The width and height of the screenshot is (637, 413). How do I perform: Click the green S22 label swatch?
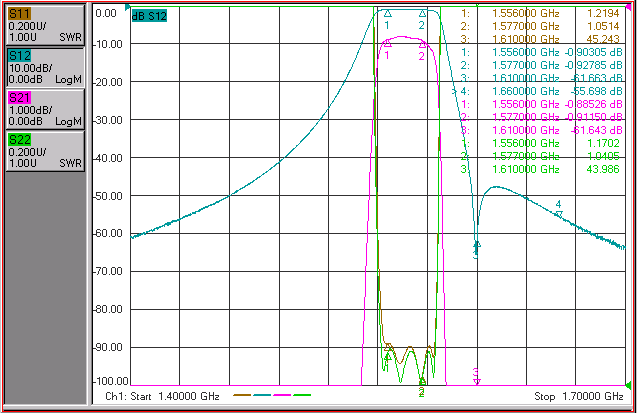tap(20, 140)
